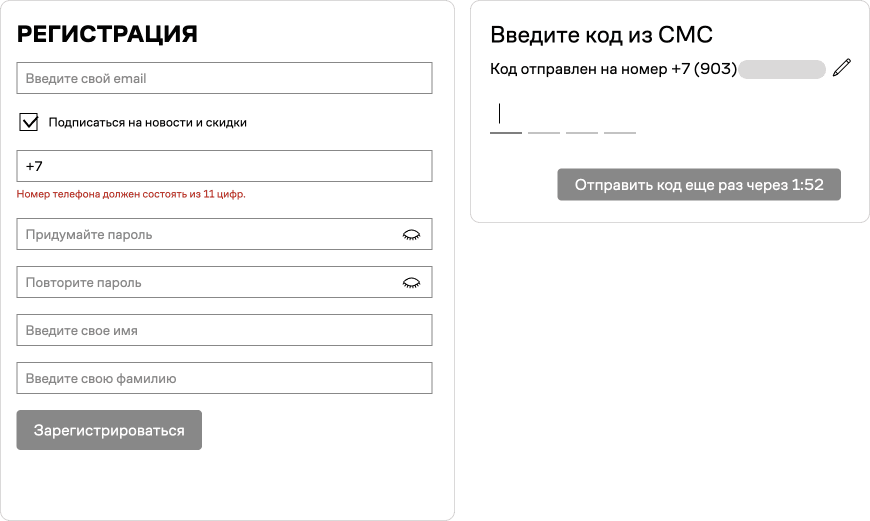Click 'Отправить код еще раз' button
The width and height of the screenshot is (870, 521).
(x=699, y=185)
